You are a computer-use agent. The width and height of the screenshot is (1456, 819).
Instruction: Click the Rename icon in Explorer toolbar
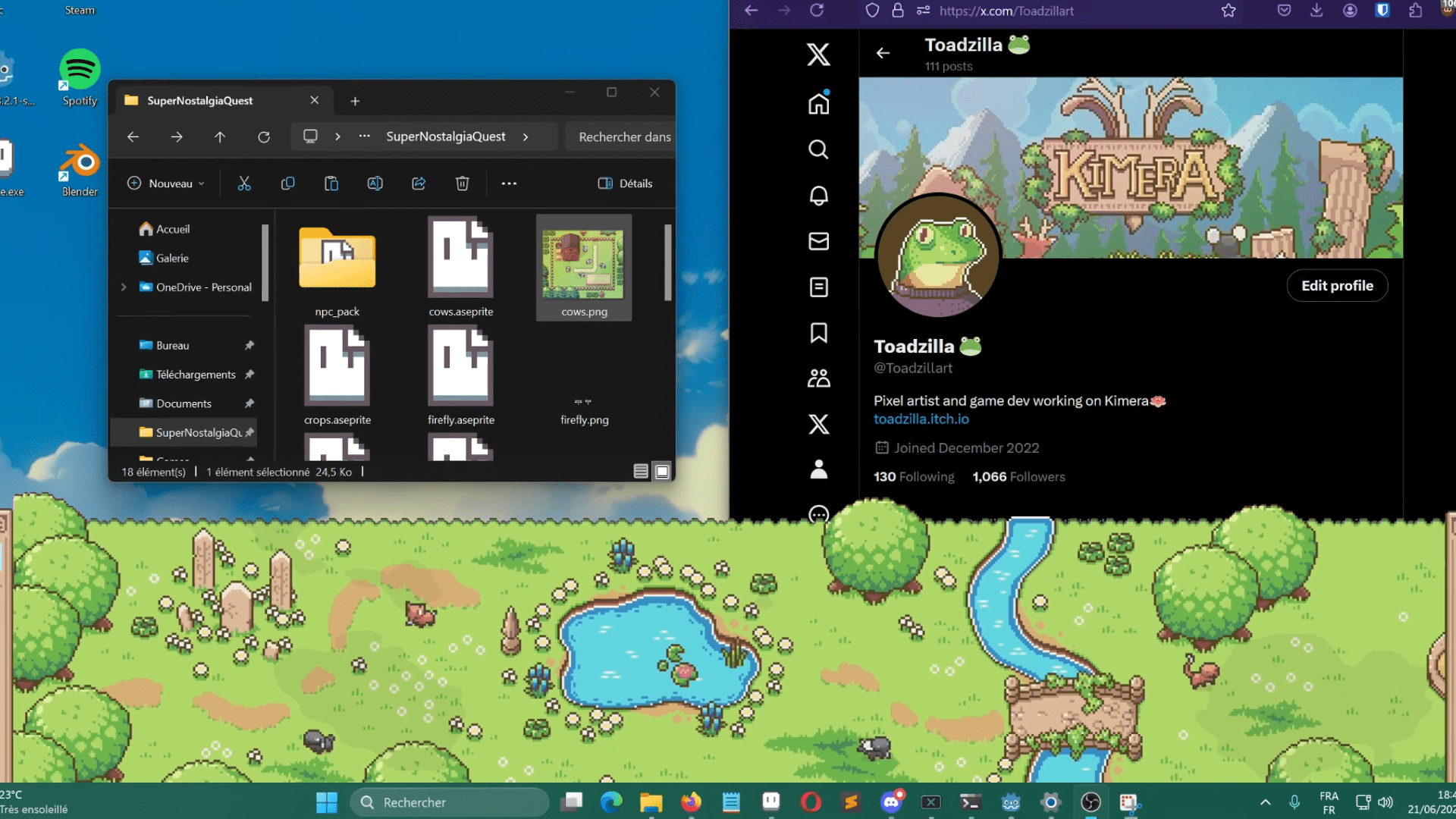[x=375, y=184]
